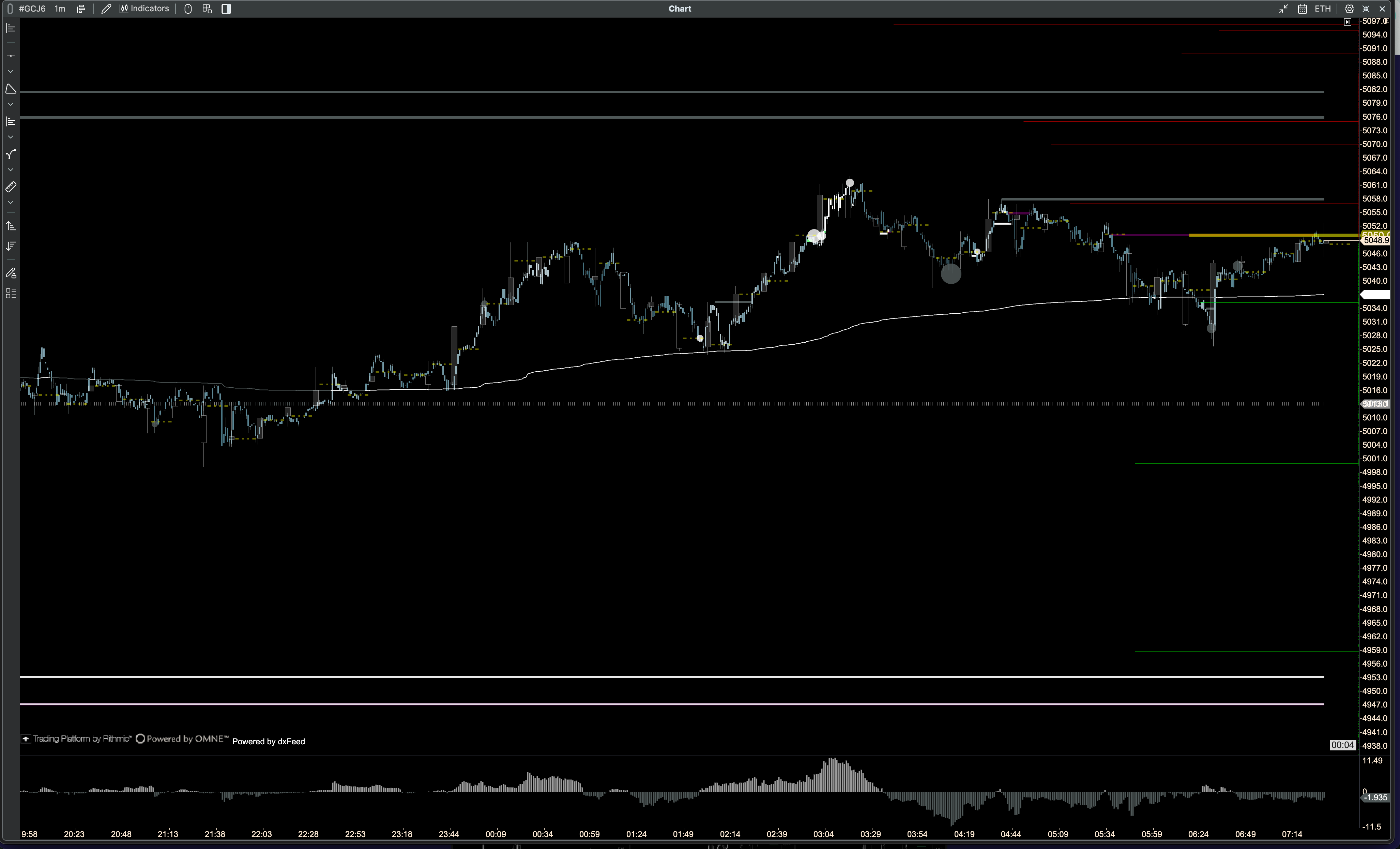The image size is (1400, 849).
Task: Open the 1m timeframe selector
Action: pyautogui.click(x=60, y=9)
